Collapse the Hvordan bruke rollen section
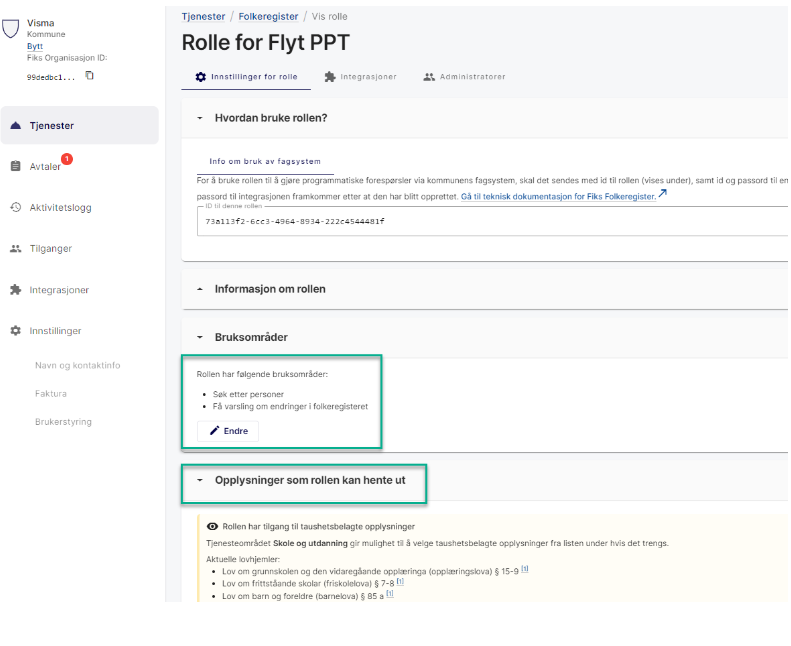 [x=200, y=118]
